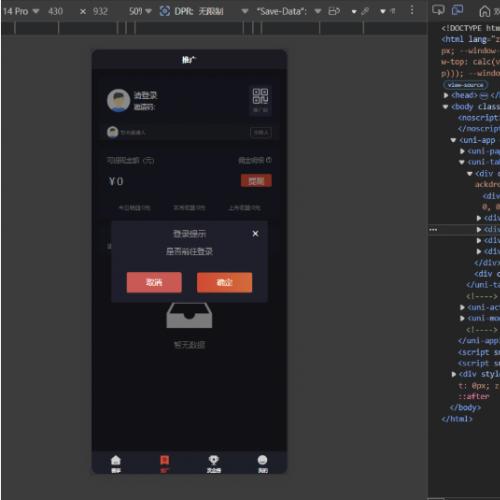Open the trophy tab in bottom bar
500x500 pixels.
[x=213, y=460]
